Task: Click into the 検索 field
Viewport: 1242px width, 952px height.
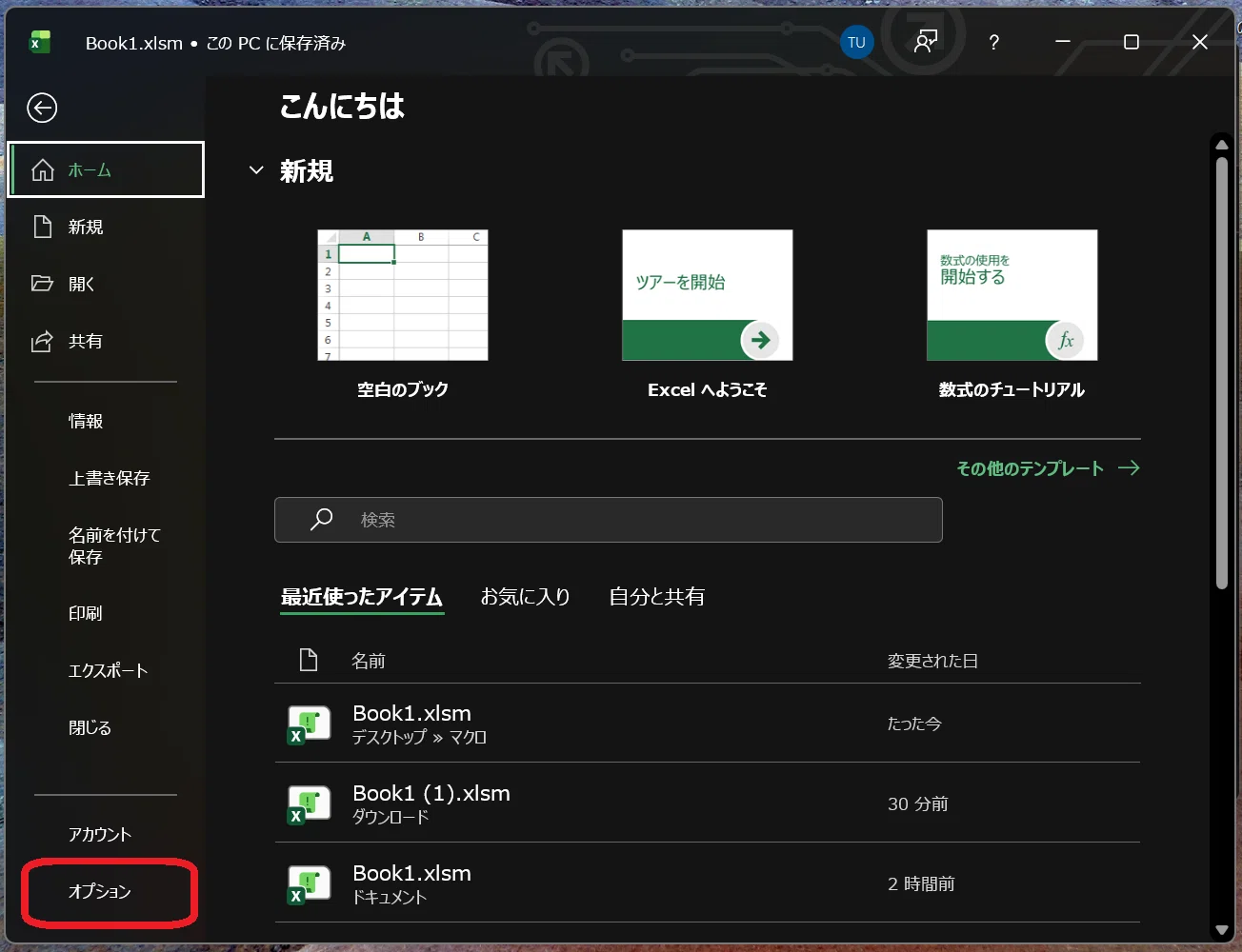Action: click(609, 520)
